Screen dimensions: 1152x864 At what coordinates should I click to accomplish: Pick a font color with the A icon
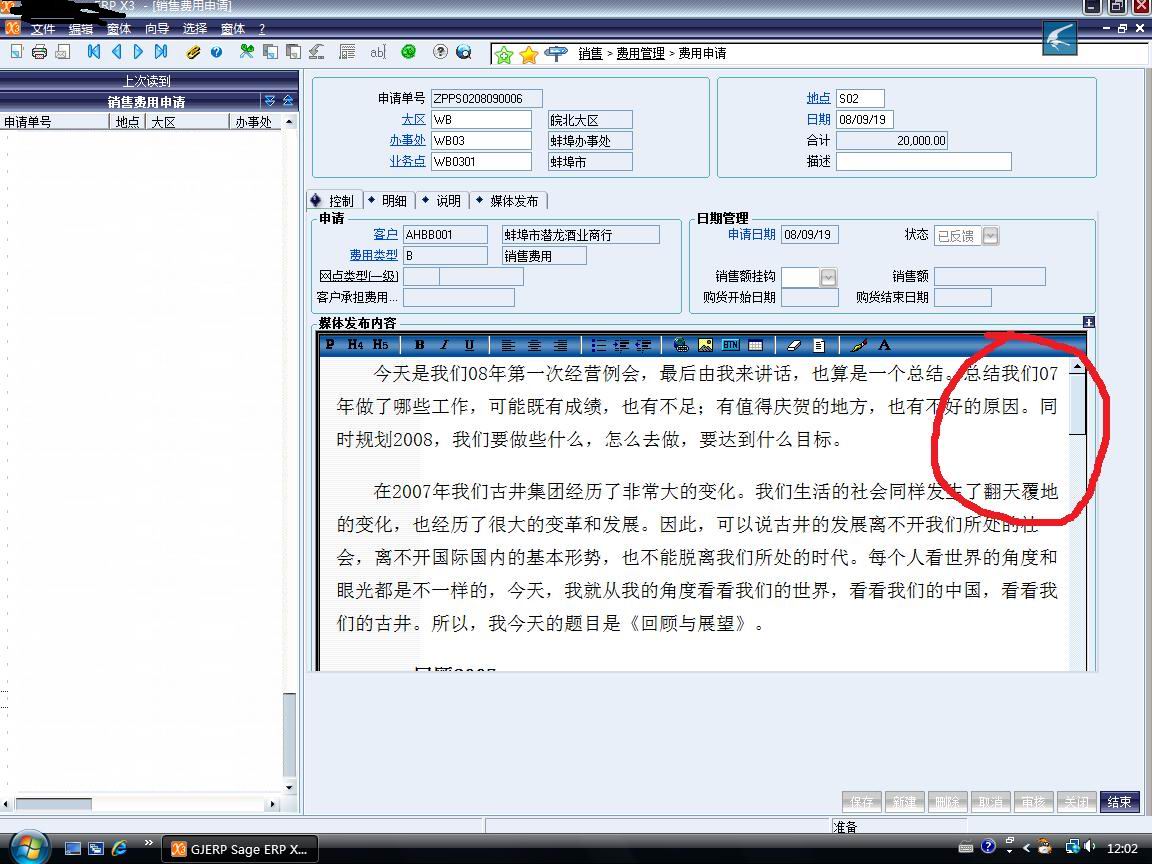click(x=884, y=345)
